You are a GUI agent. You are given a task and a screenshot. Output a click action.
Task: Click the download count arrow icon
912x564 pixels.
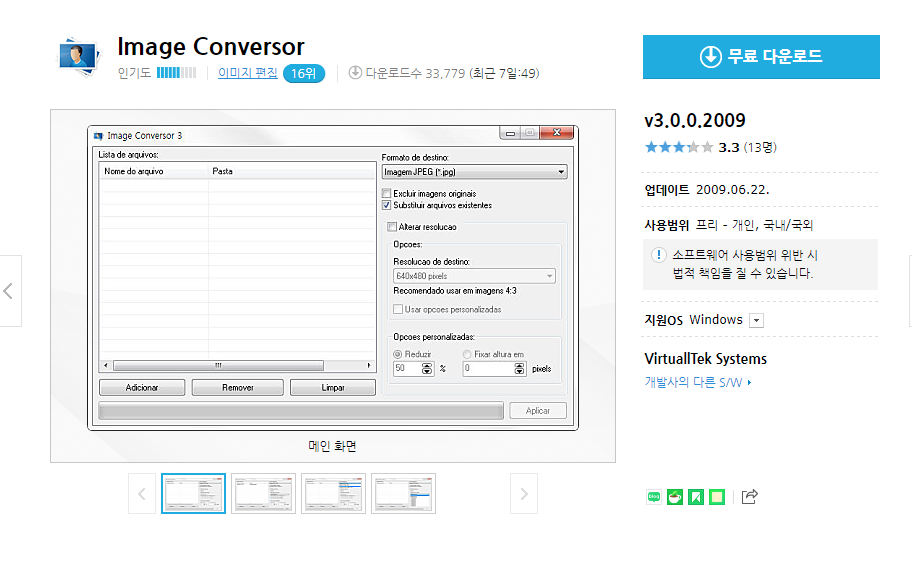[355, 73]
